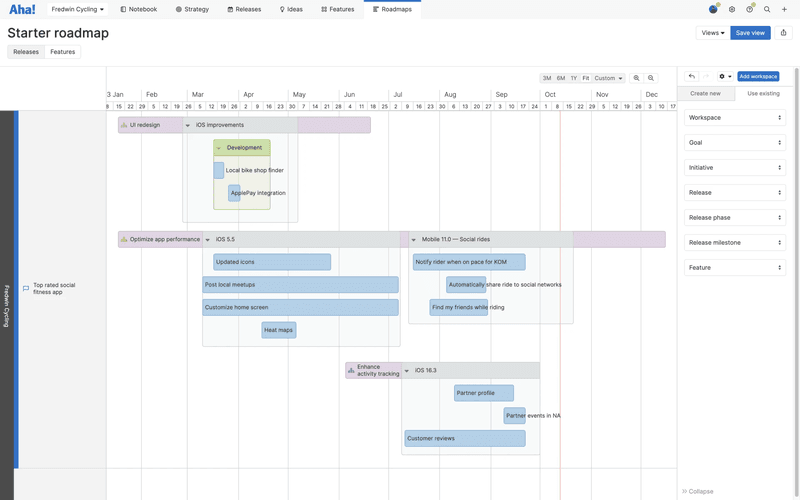Open the Workspace select field

pyautogui.click(x=735, y=118)
